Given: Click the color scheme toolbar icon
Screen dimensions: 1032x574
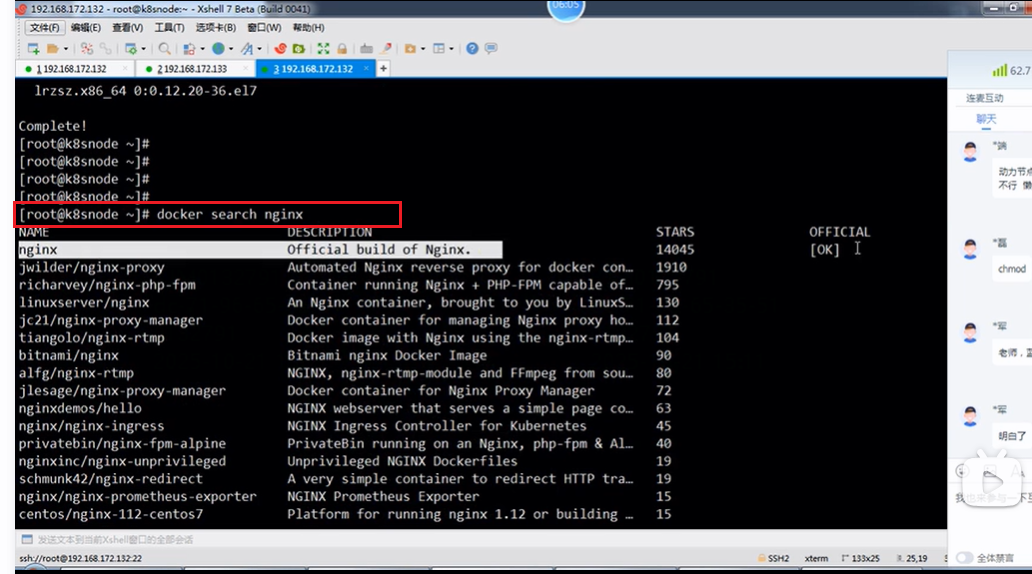Looking at the screenshot, I should coord(190,49).
